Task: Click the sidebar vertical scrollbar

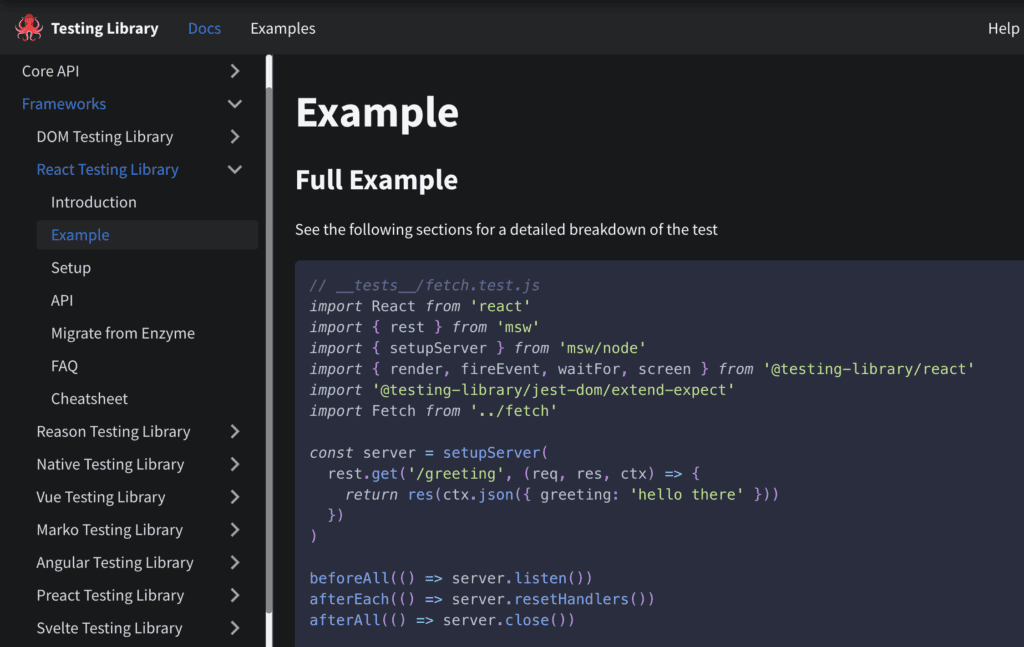Action: click(x=269, y=350)
